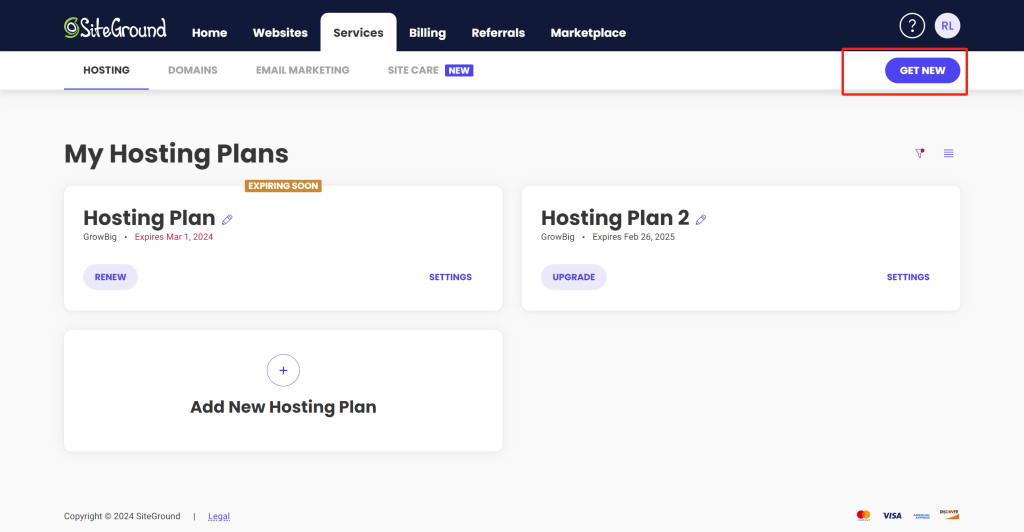Open the RL user avatar menu
Screen dimensions: 1024x532
947,26
